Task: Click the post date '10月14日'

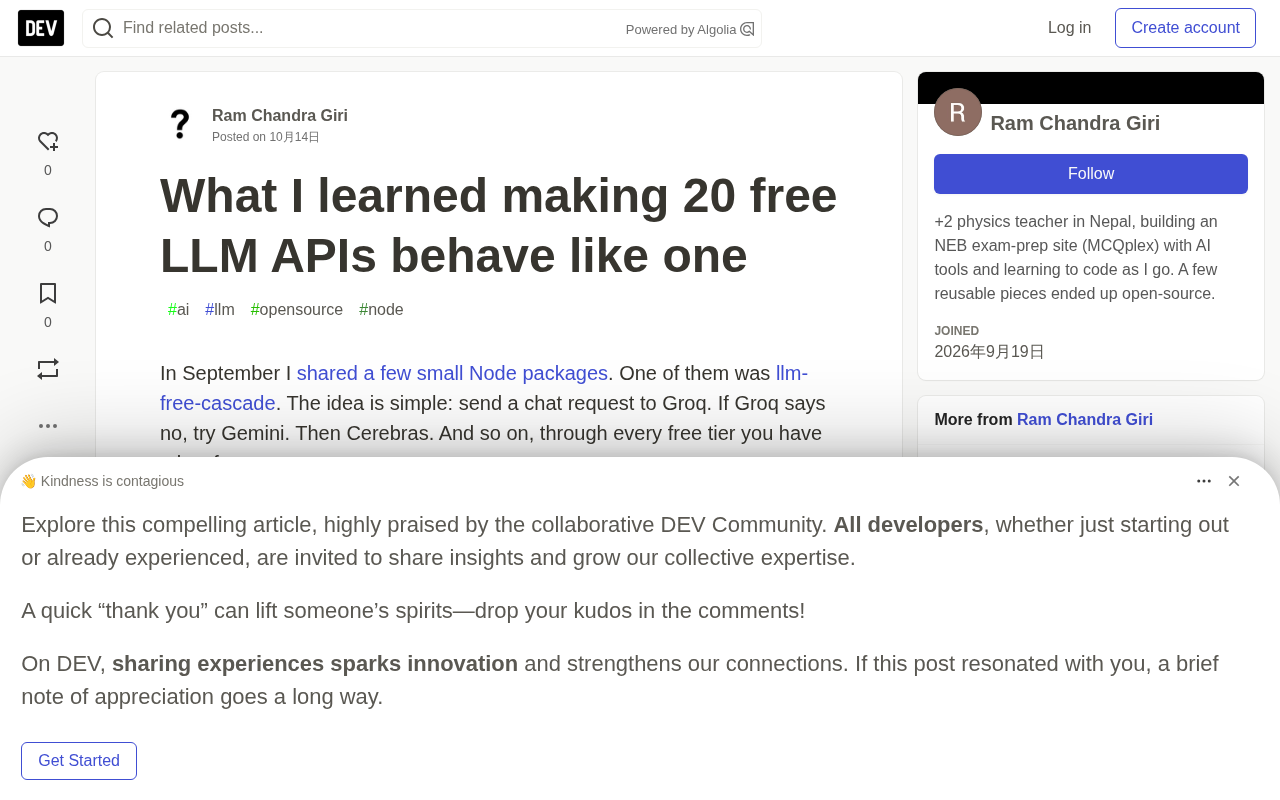Action: pos(294,137)
